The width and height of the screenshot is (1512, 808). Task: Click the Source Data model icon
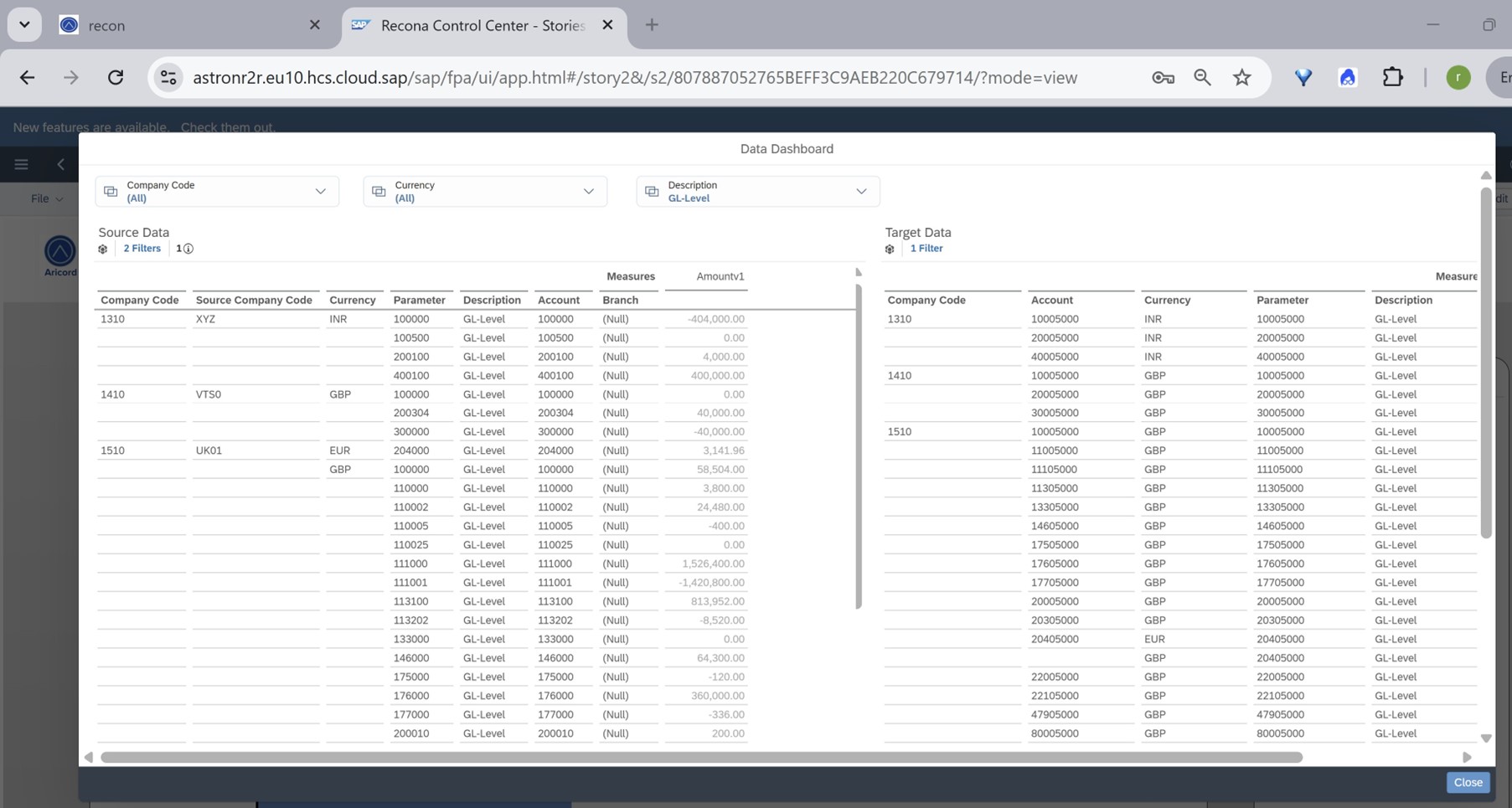coord(103,249)
